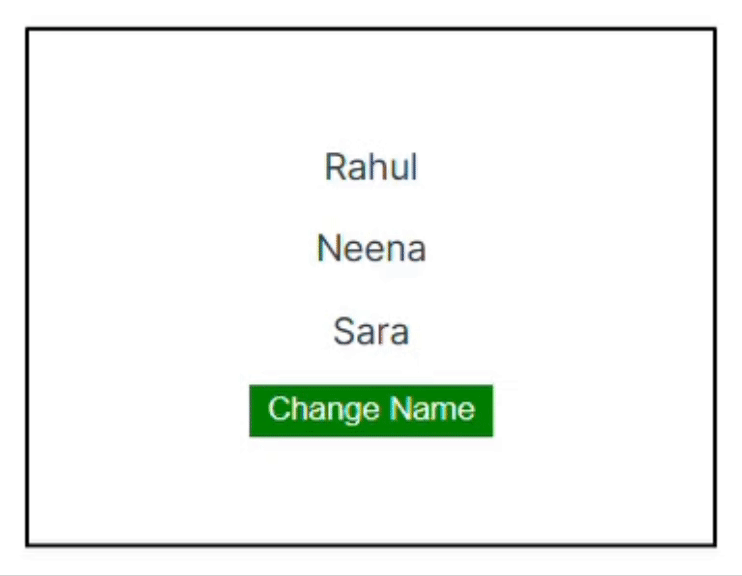Click the right edge of the black border
Viewport: 742px width, 576px height.
click(x=715, y=288)
